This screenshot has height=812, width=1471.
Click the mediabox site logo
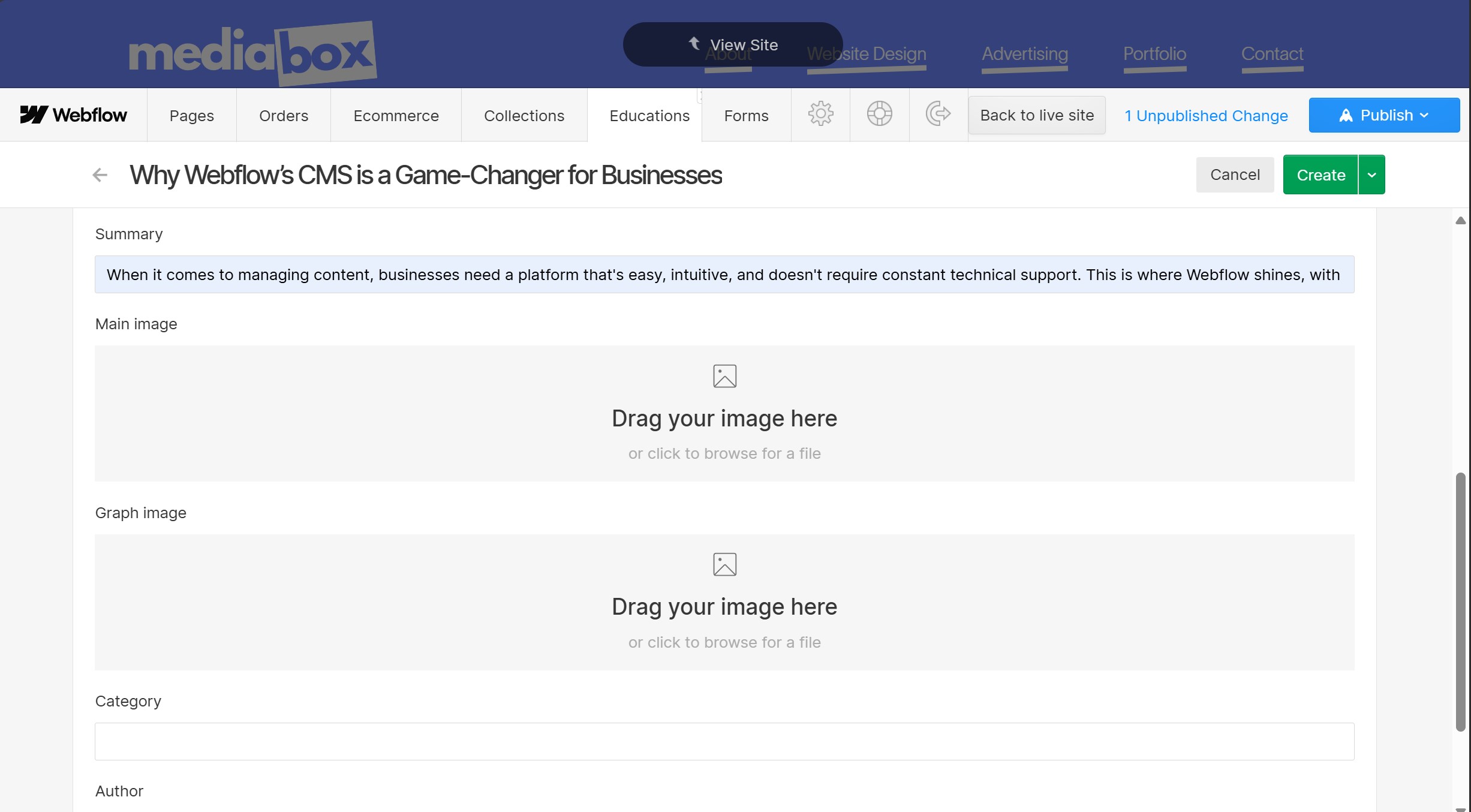click(x=252, y=53)
